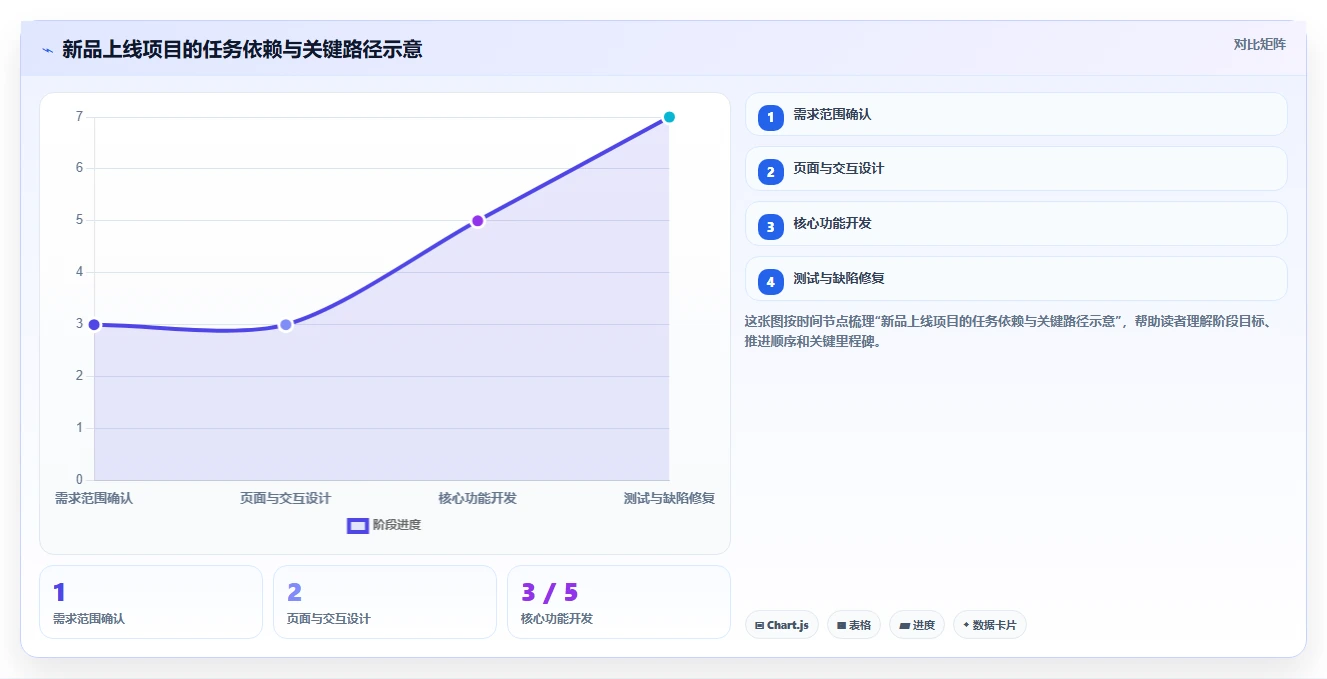Select the 页面与交互设计 step row
Viewport: 1327px width, 679px height.
tap(1016, 169)
